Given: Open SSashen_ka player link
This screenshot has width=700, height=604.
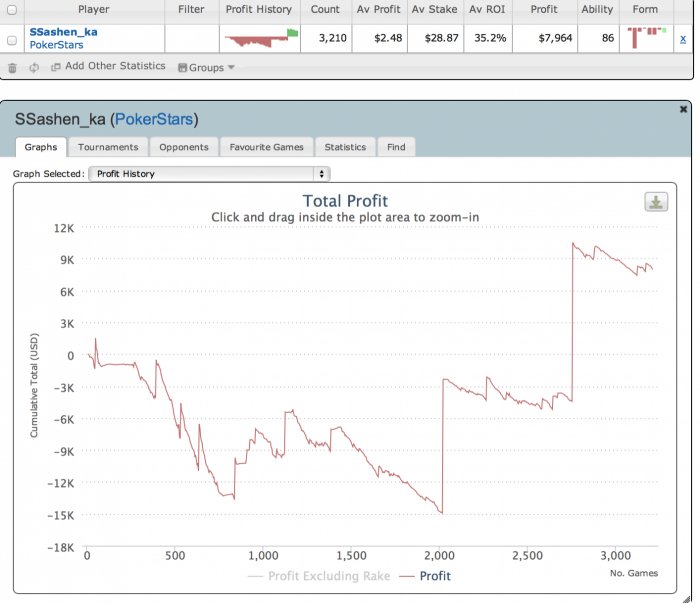Looking at the screenshot, I should click(x=63, y=32).
